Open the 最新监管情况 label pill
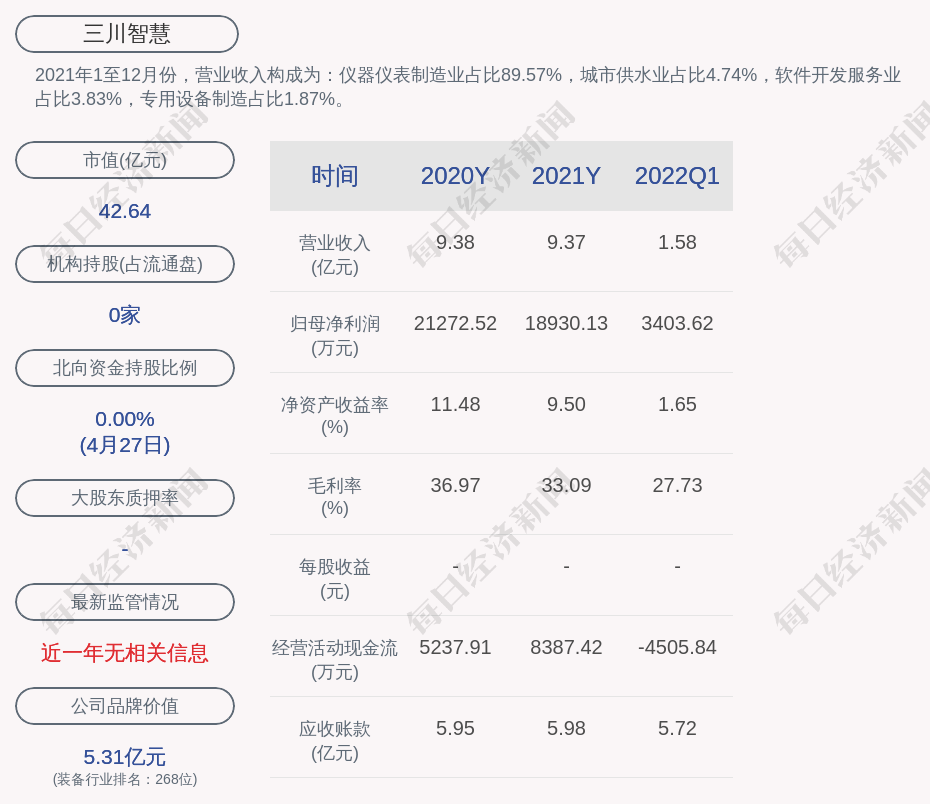Screen dimensions: 930x804 pyautogui.click(x=125, y=602)
